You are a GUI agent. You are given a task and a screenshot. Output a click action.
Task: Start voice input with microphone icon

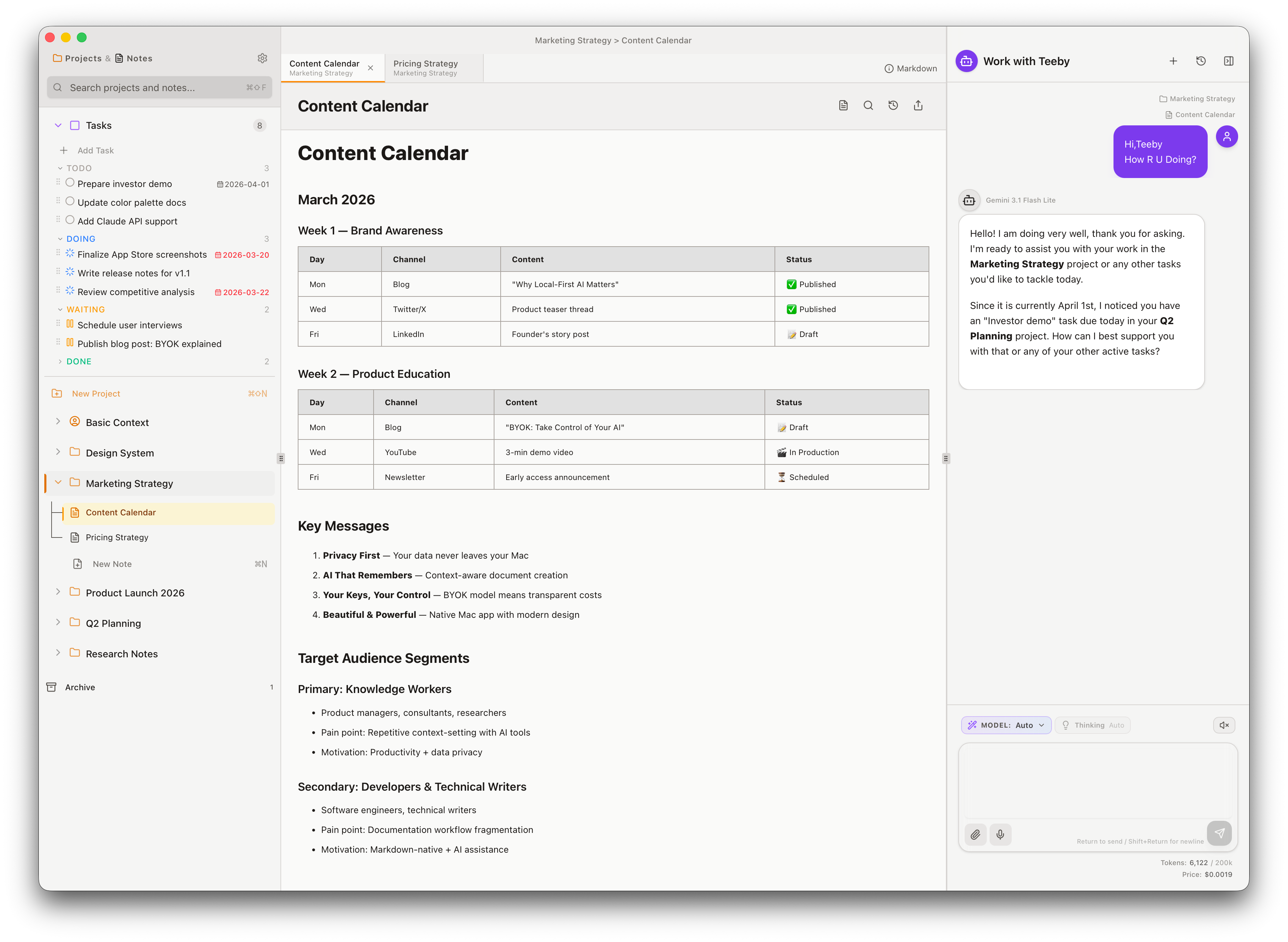pos(1000,834)
